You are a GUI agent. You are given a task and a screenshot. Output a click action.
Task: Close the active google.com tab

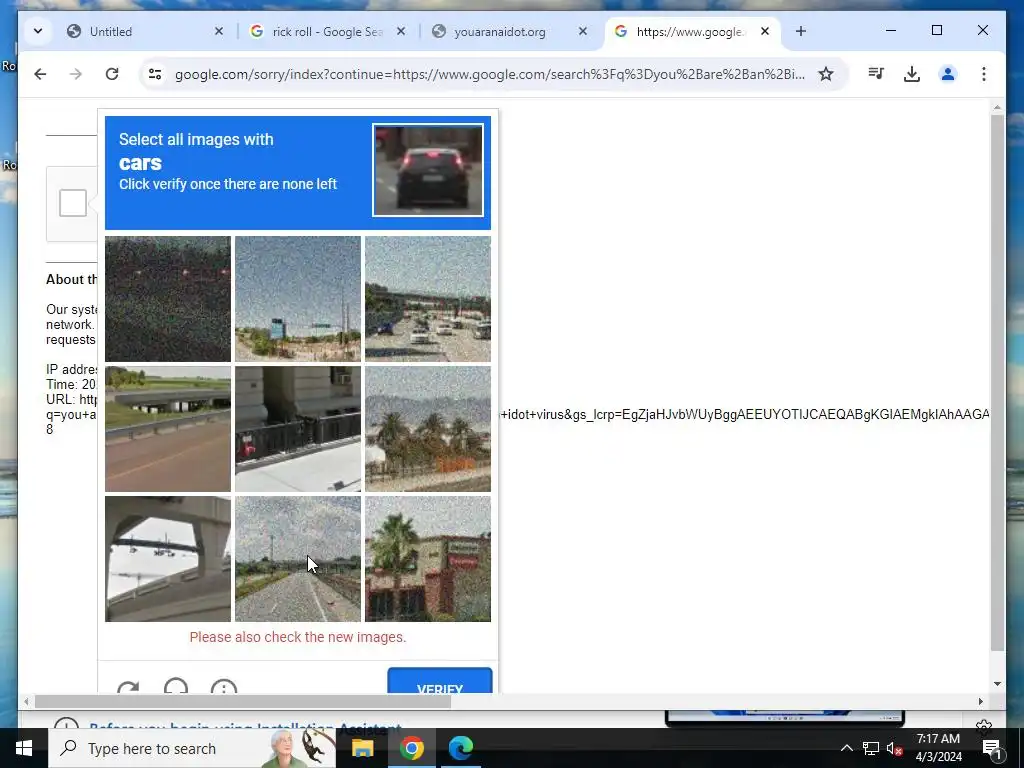(x=765, y=31)
